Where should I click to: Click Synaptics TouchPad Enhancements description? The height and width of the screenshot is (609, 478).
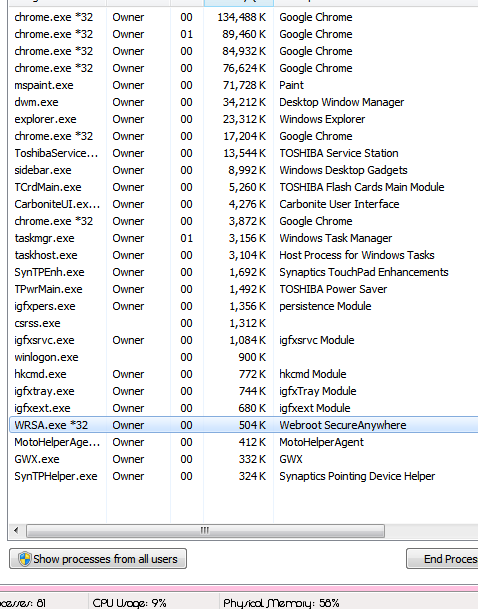(364, 272)
